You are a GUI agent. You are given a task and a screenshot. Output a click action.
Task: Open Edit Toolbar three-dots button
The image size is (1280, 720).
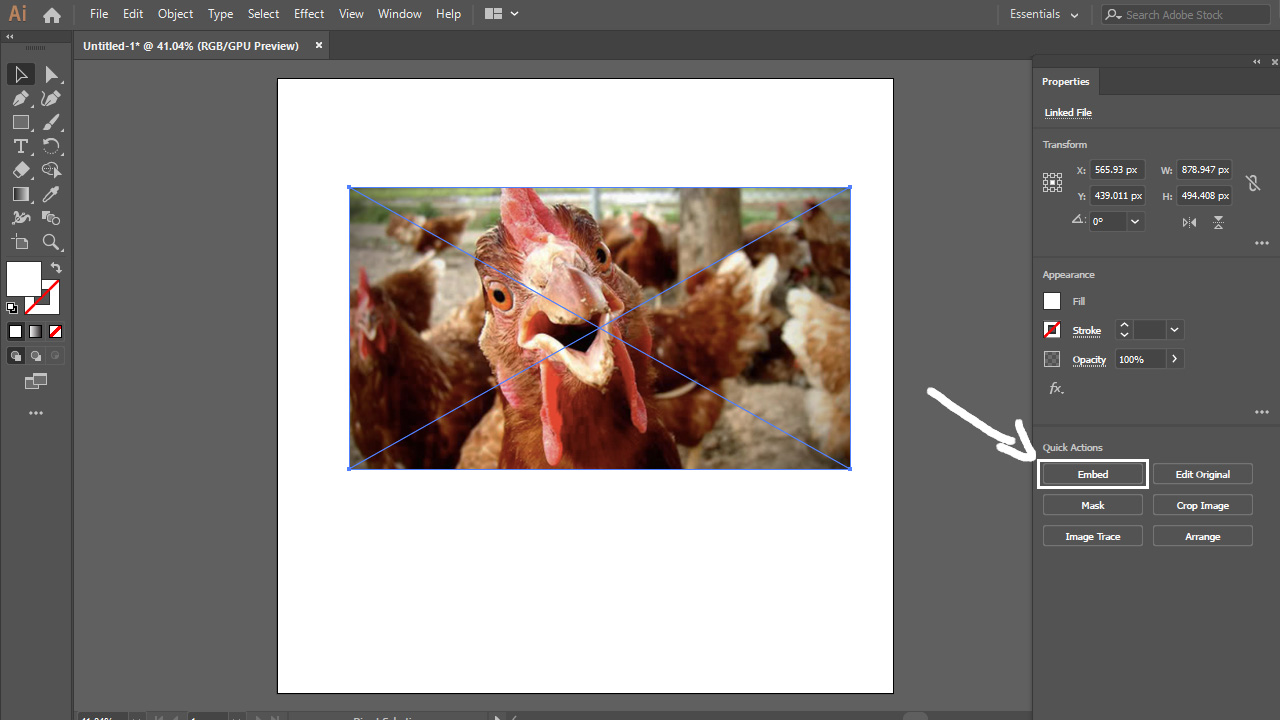(36, 413)
